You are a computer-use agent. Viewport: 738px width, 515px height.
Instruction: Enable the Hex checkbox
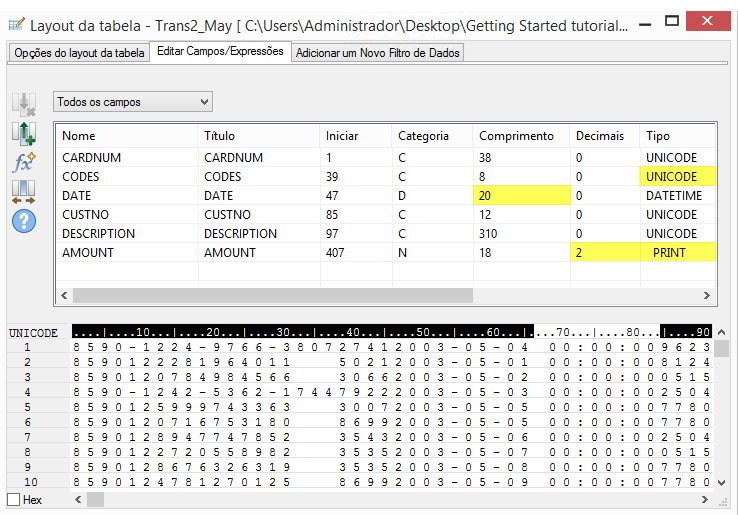coord(13,499)
